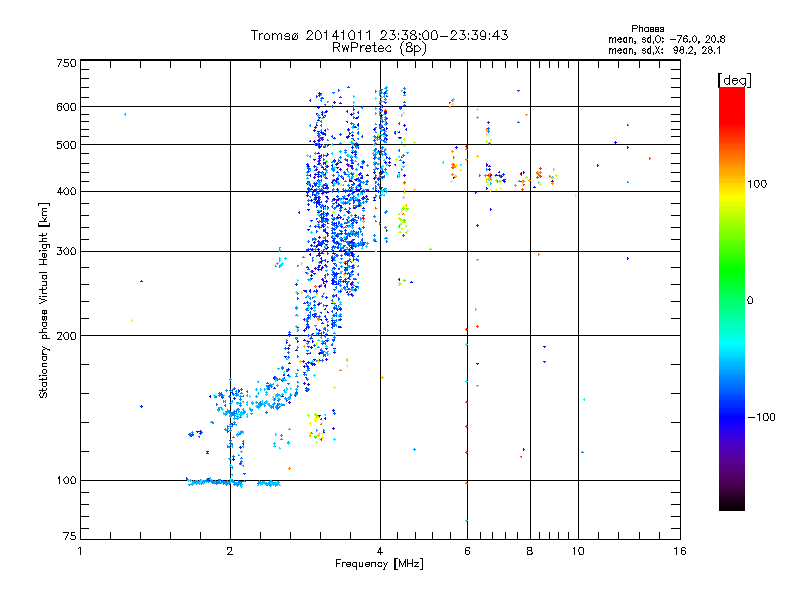Click the black bottom of the colorbar
800x600 pixels.
pos(732,503)
